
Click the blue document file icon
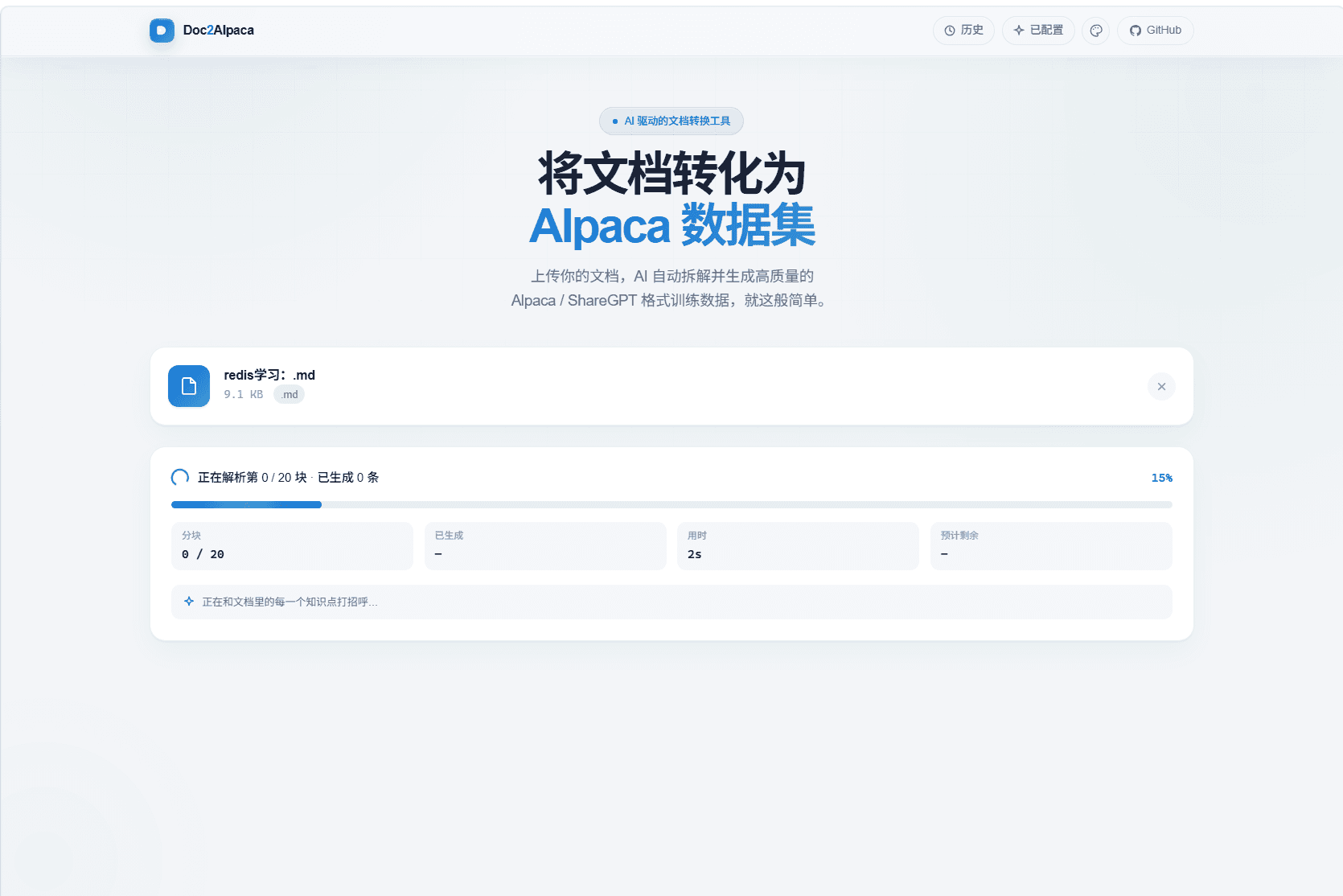click(x=189, y=386)
